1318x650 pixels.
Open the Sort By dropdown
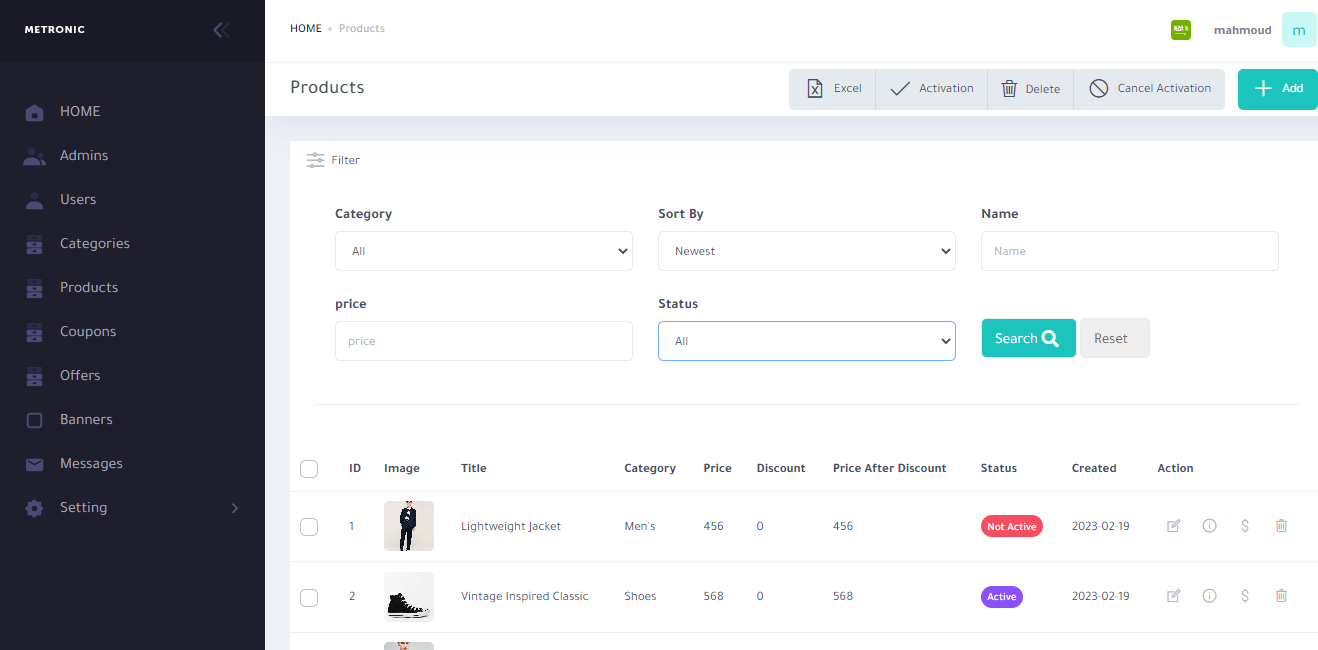[807, 251]
